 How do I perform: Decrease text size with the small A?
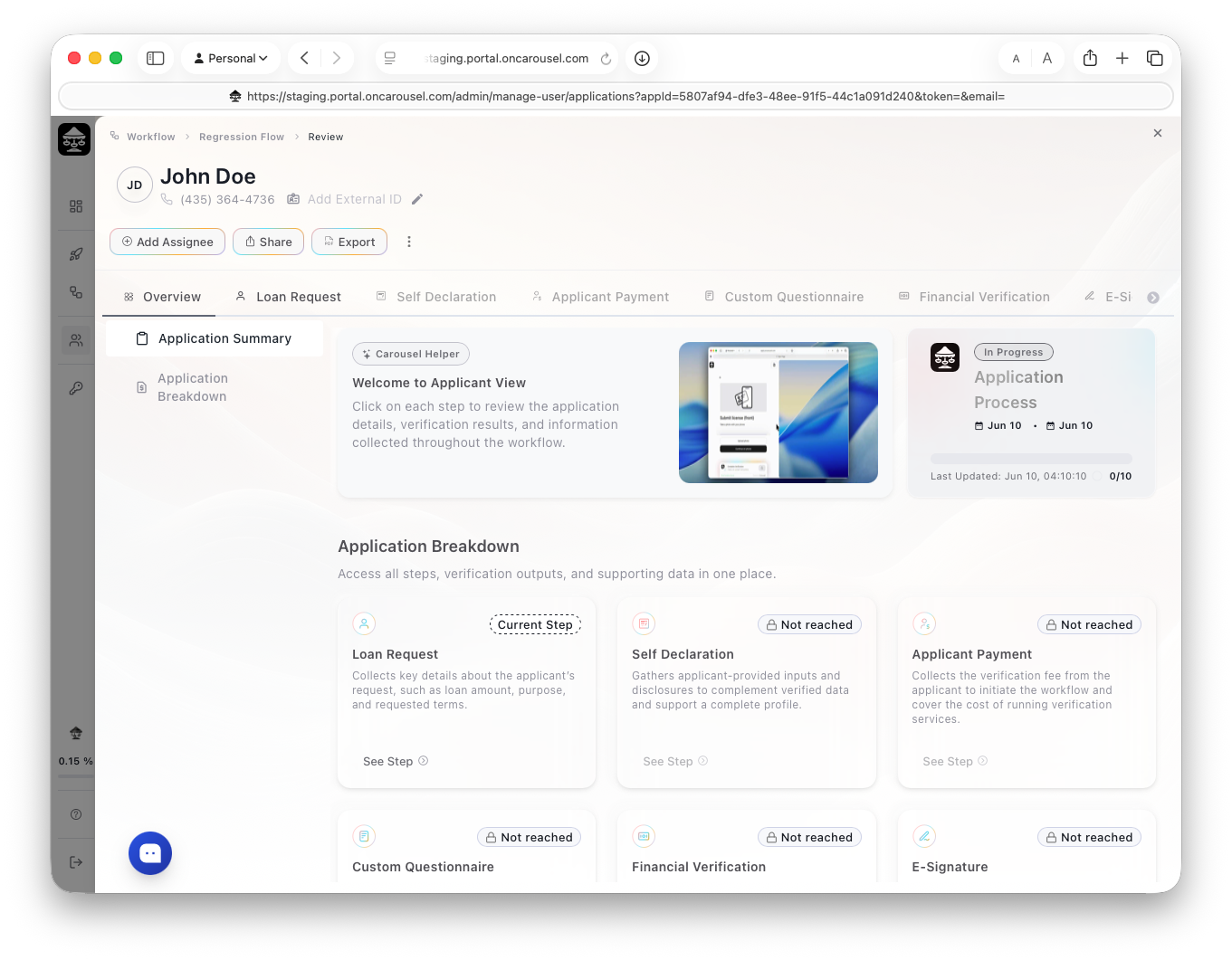1017,59
